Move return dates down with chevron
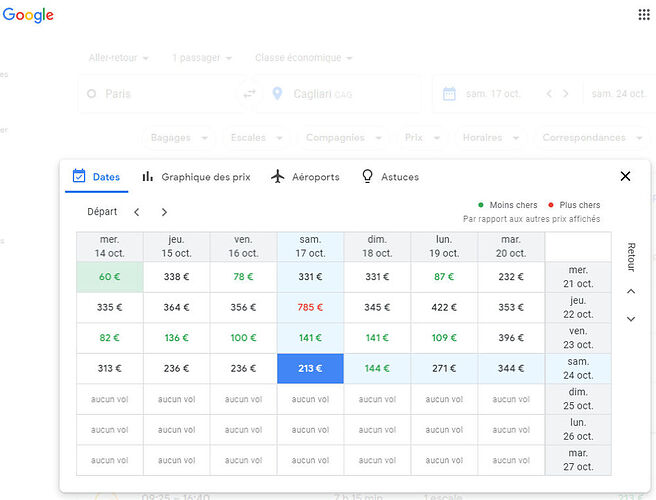Screen dimensions: 656x500 [631, 319]
